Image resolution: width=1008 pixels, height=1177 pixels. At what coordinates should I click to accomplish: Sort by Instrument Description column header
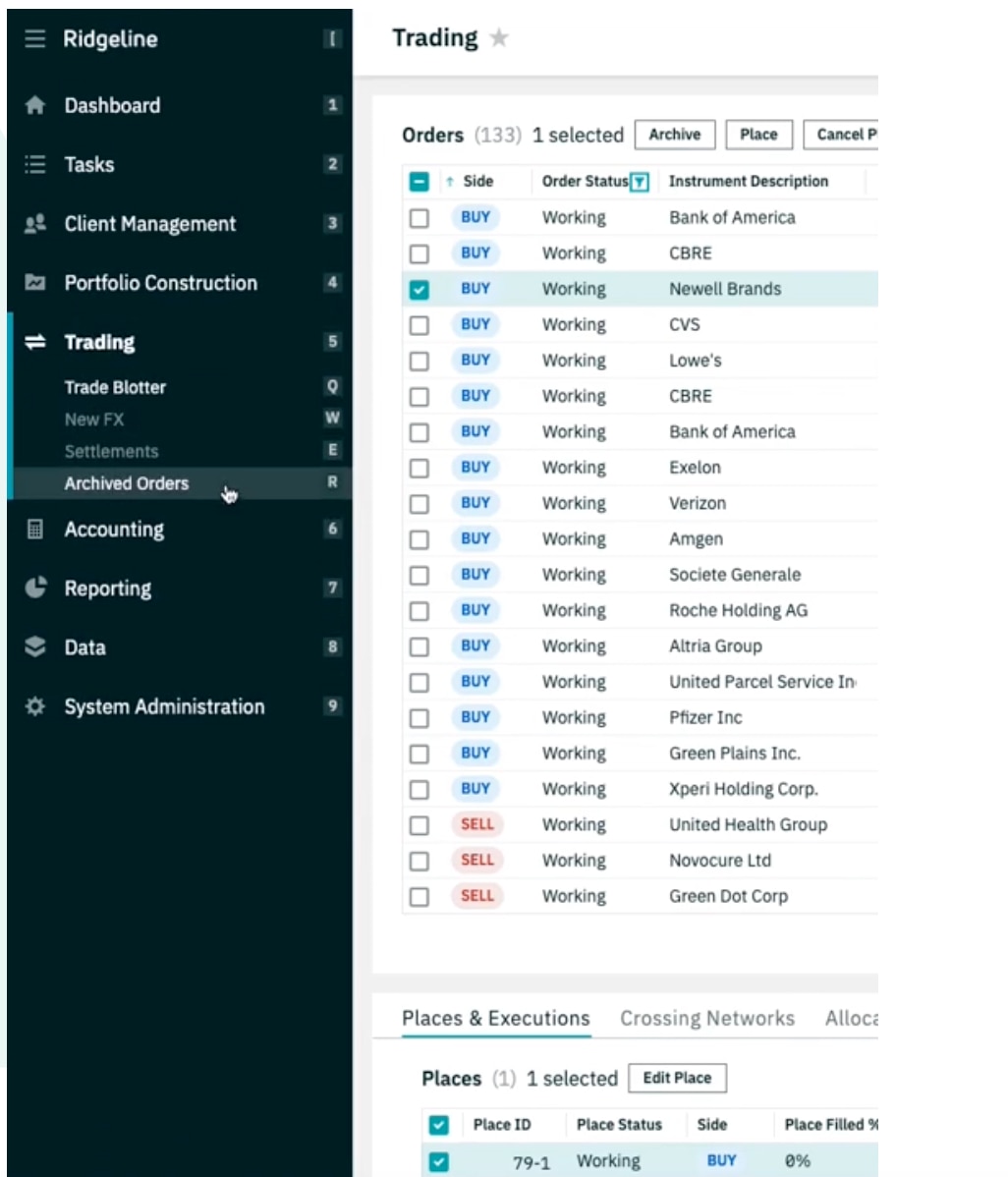click(x=749, y=182)
